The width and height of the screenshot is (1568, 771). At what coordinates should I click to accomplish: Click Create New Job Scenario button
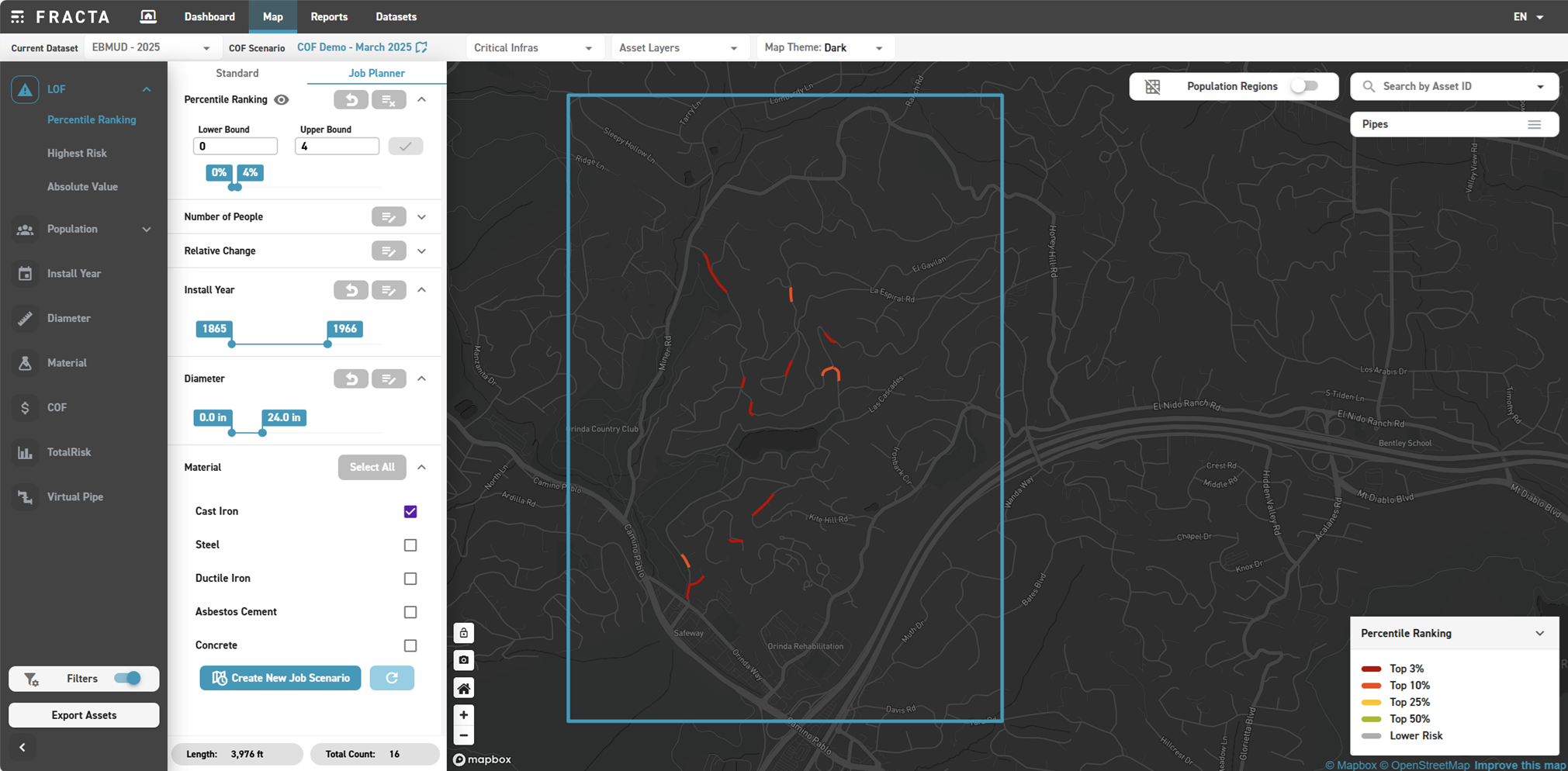[x=280, y=678]
